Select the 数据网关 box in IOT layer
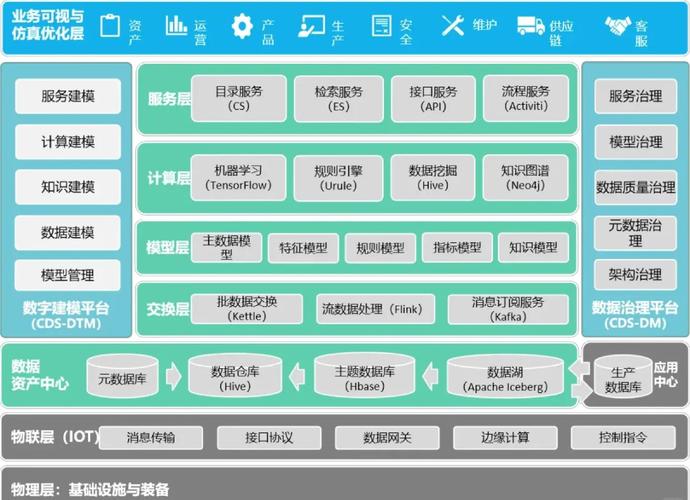Viewport: 690px width, 500px height. [387, 438]
